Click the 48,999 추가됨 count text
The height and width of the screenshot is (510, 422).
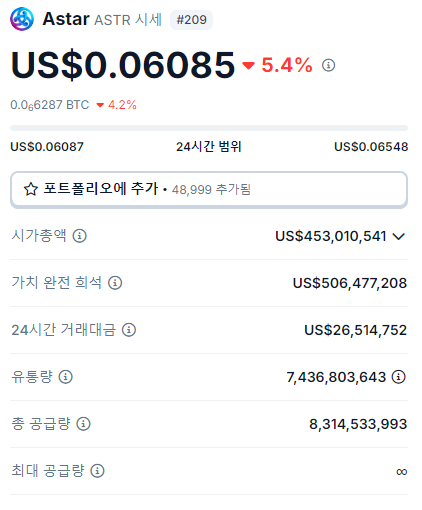[211, 190]
